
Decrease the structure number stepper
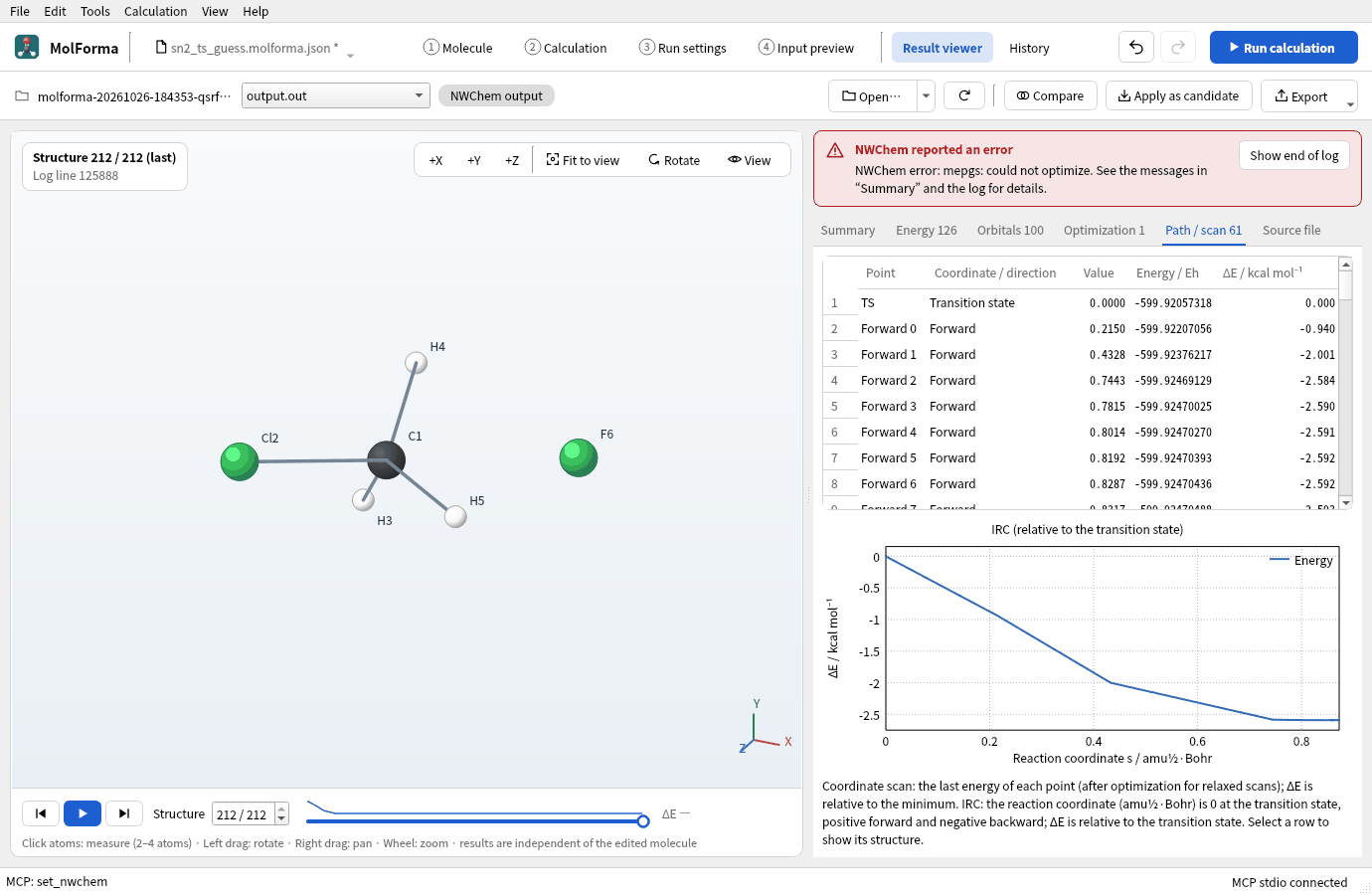[x=281, y=819]
